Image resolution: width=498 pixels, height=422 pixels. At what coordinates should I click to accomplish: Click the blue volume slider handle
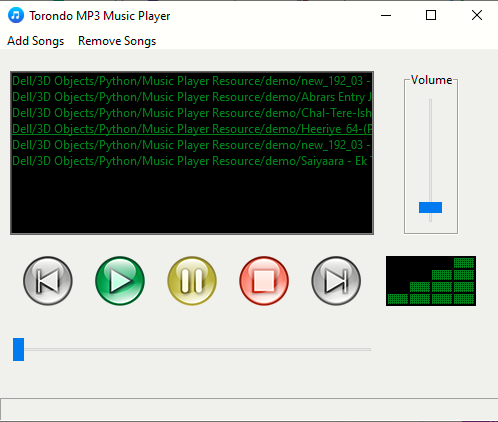(x=430, y=207)
